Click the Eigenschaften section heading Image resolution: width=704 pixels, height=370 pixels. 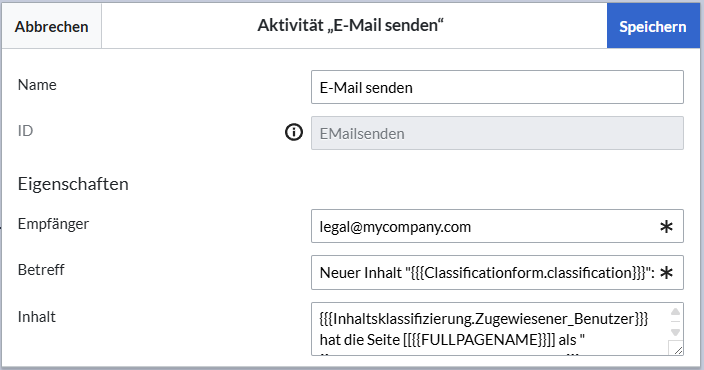click(73, 184)
